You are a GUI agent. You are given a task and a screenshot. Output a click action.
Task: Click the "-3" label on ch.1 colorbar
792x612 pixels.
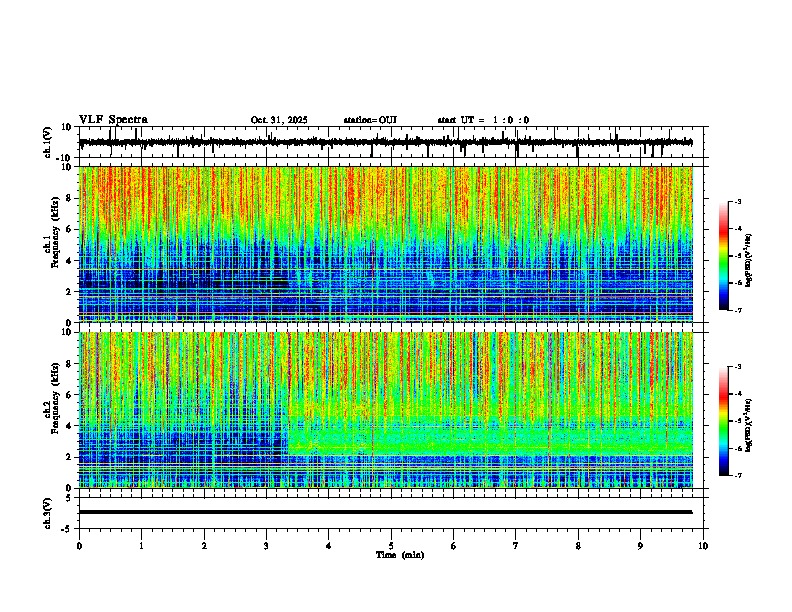point(737,201)
